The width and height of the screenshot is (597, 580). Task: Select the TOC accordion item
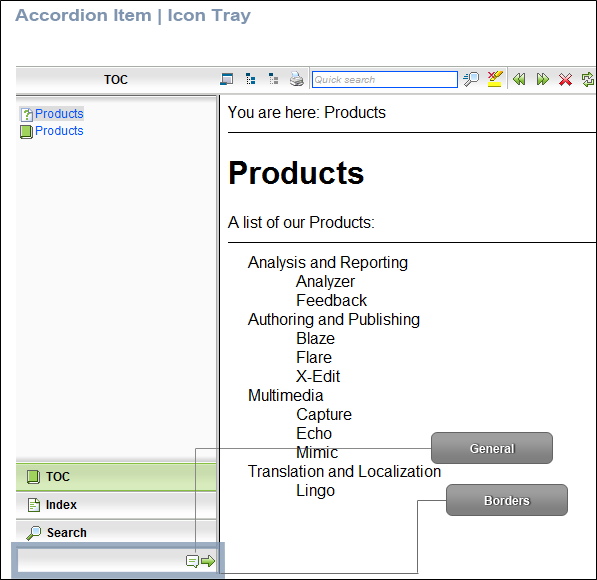116,477
